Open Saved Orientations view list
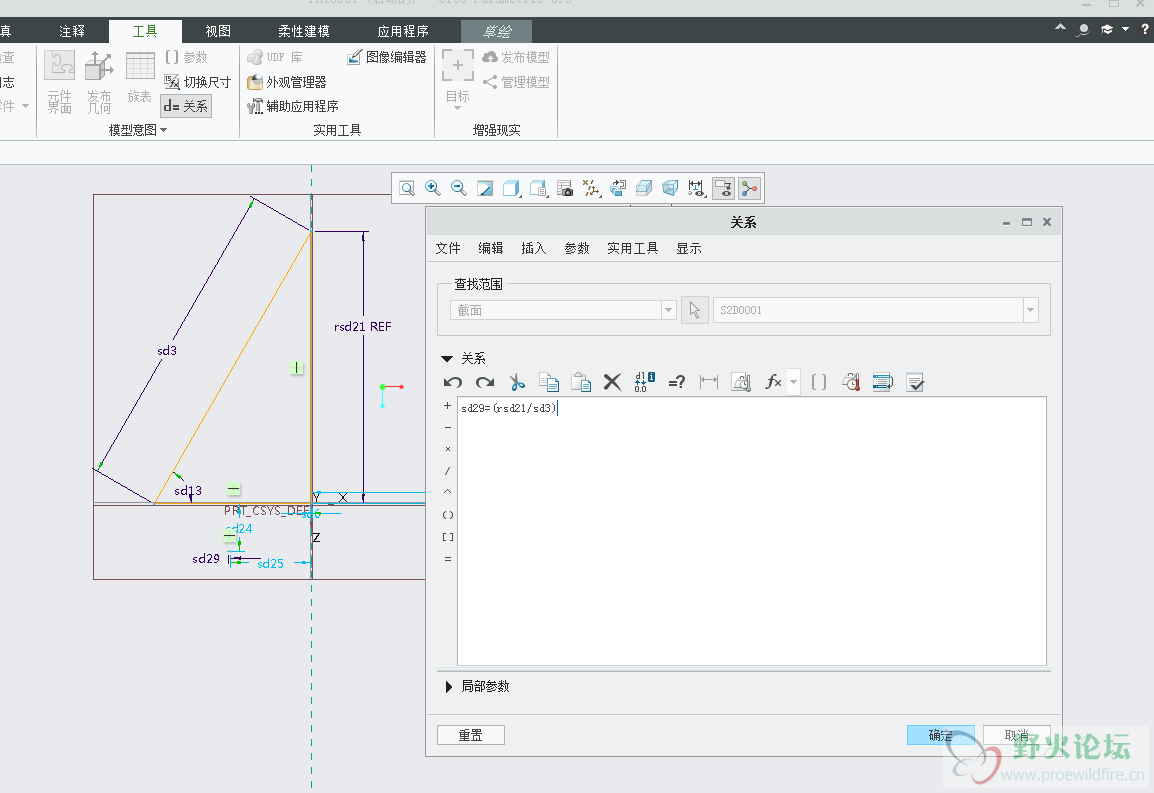The height and width of the screenshot is (793, 1154). click(539, 188)
